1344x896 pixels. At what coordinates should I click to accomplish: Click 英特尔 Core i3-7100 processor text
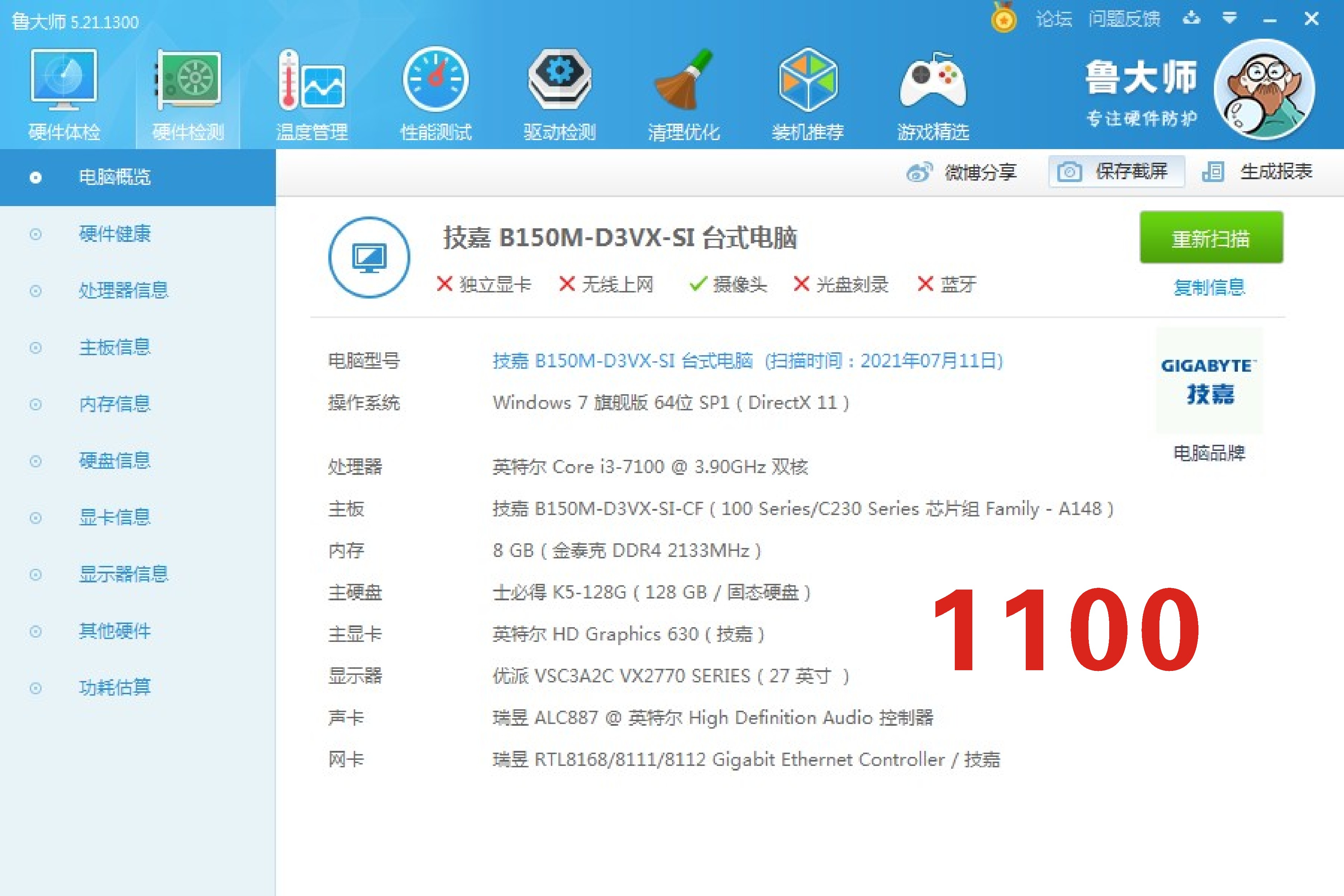point(650,467)
